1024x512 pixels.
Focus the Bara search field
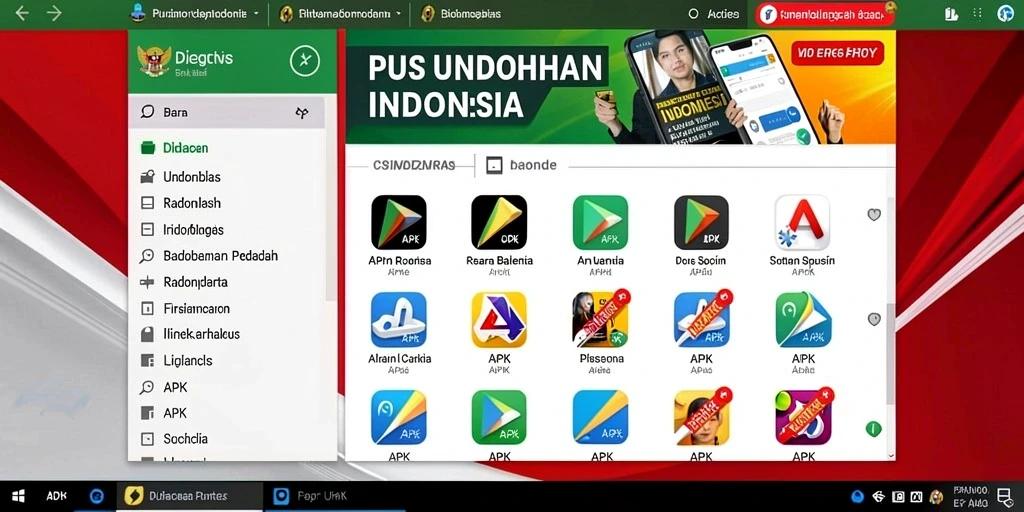click(x=227, y=112)
